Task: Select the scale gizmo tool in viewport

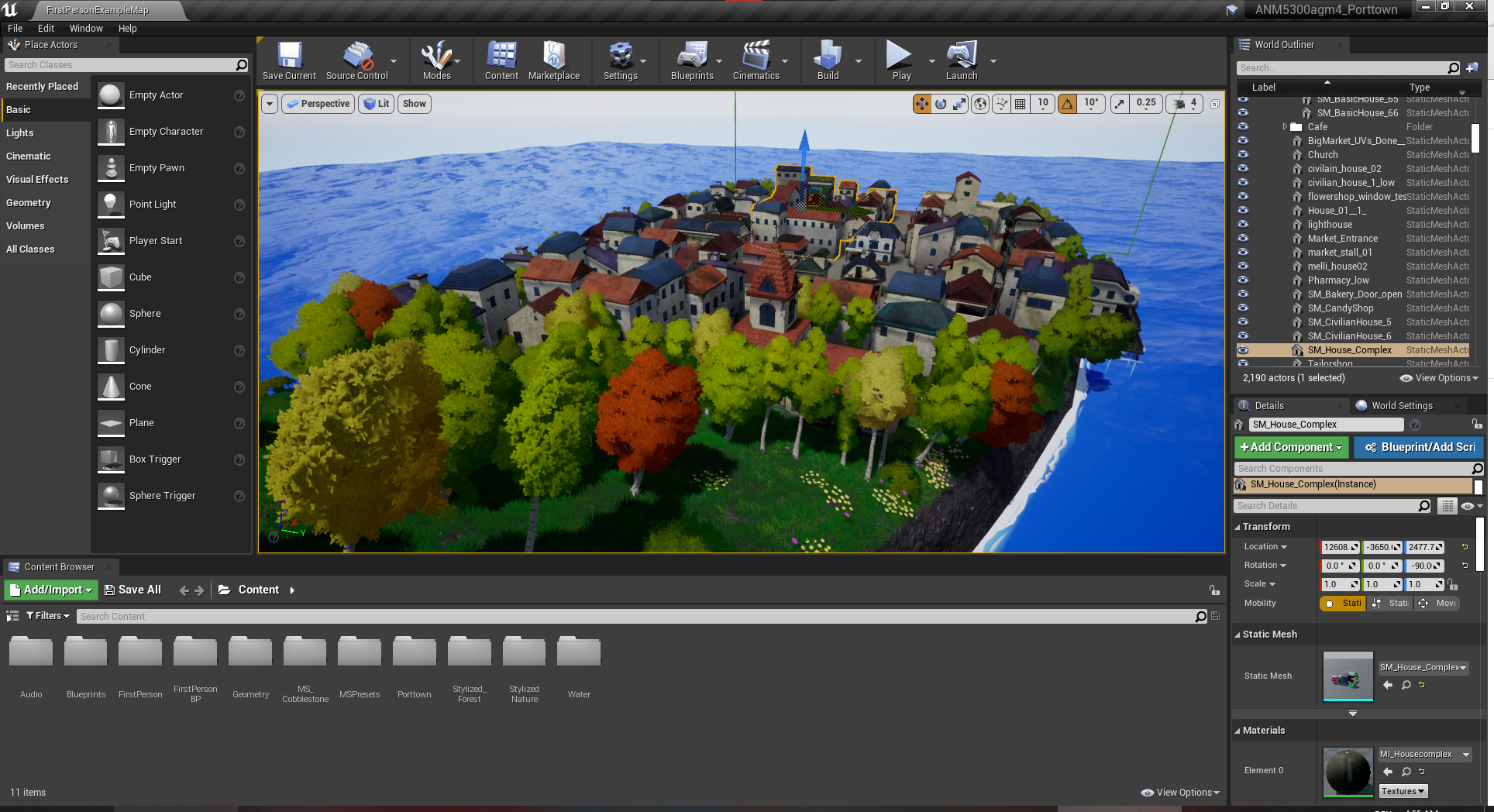Action: 959,104
